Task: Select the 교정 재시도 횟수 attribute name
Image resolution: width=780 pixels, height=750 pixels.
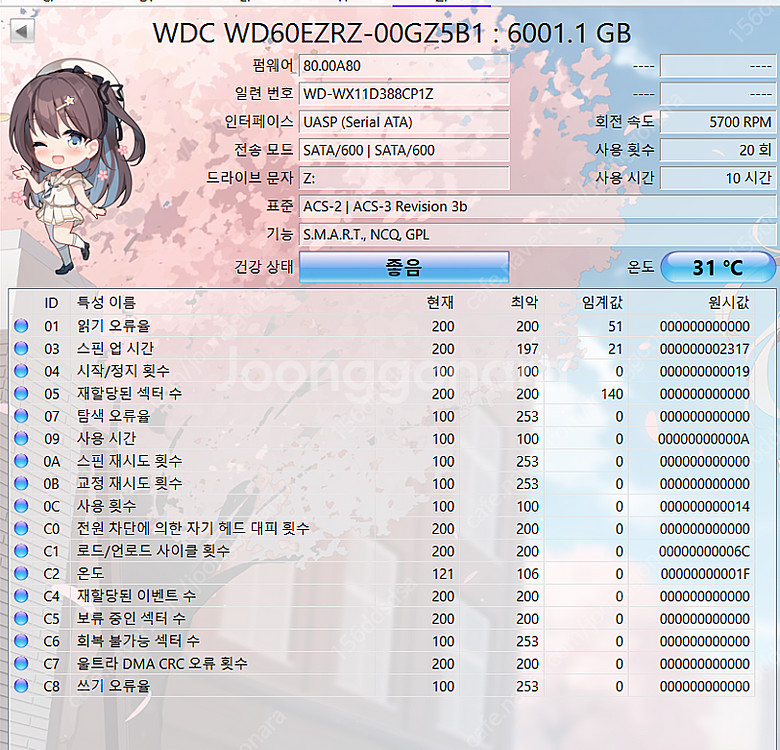Action: pos(129,483)
